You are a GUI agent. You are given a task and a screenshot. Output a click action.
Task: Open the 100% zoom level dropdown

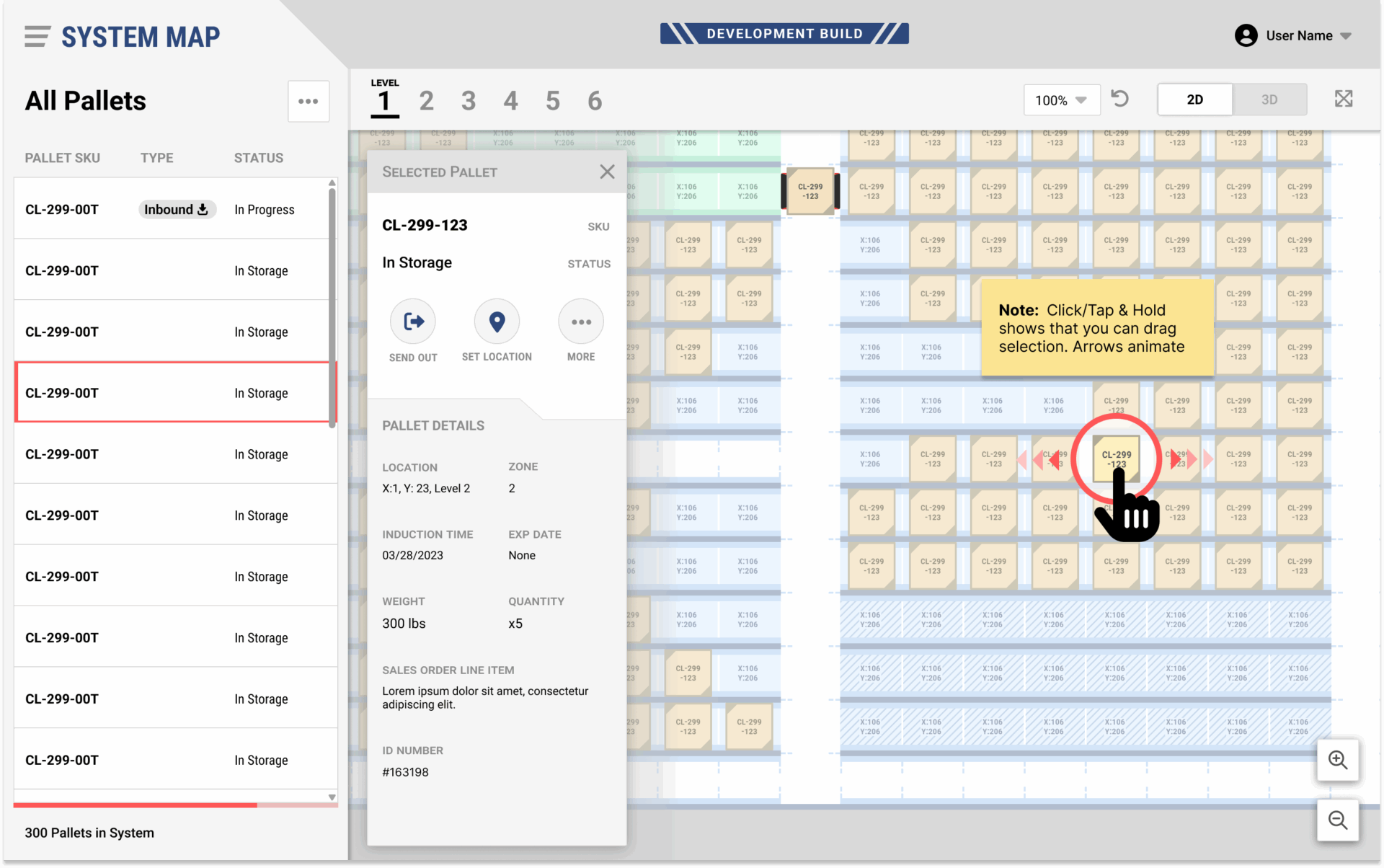(1061, 100)
